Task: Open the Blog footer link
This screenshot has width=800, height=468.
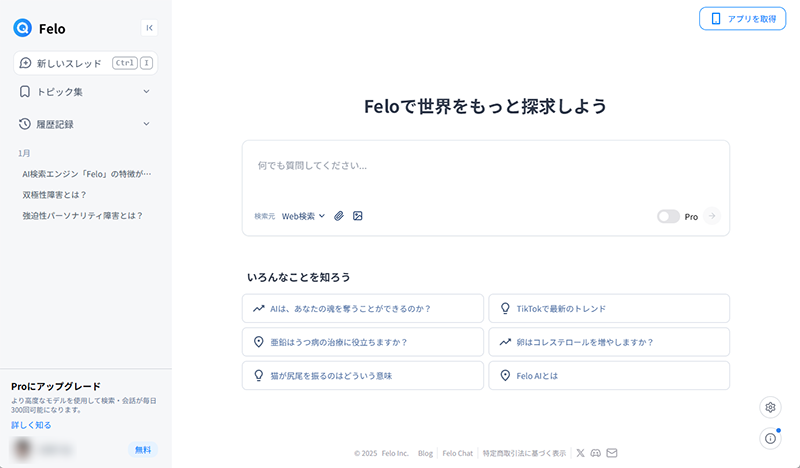Action: pos(426,453)
